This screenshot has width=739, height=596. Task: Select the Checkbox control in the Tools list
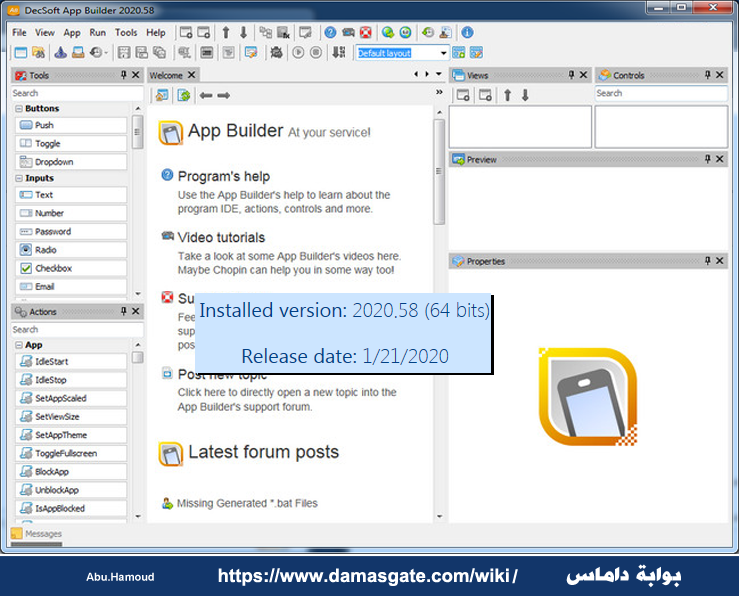coord(71,268)
